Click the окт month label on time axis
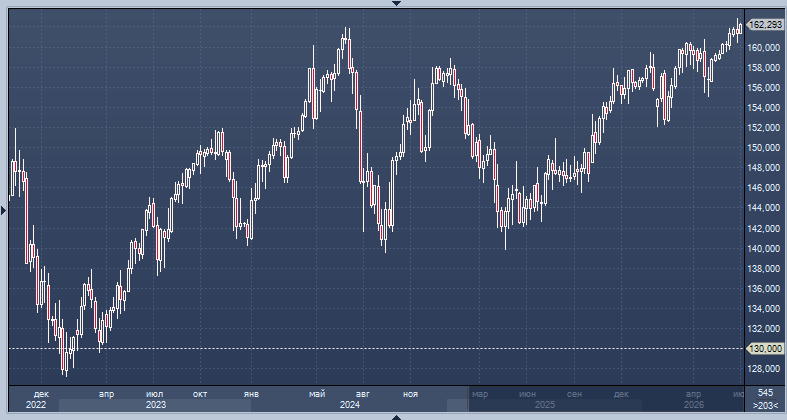 coord(200,394)
